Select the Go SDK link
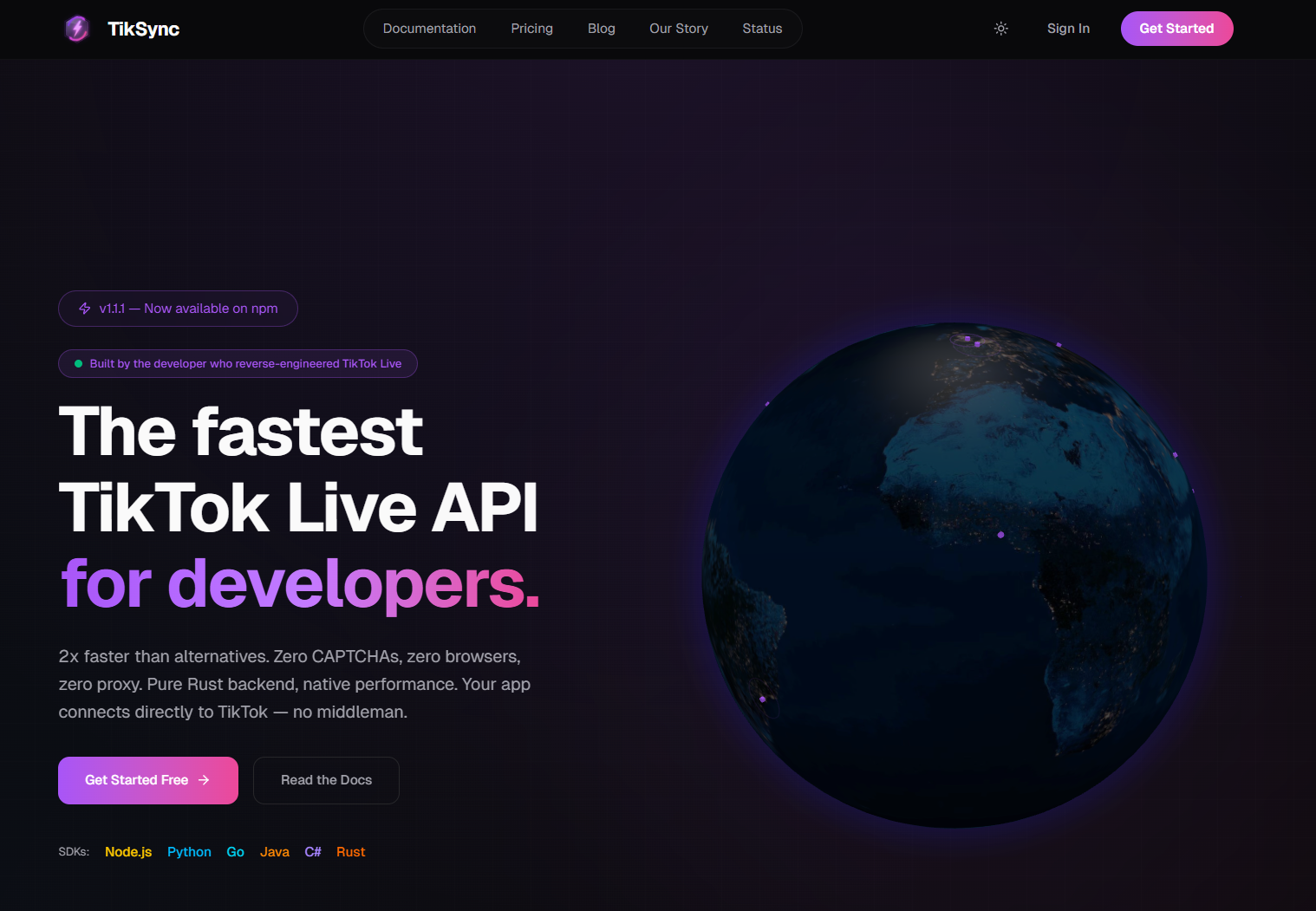Image resolution: width=1316 pixels, height=911 pixels. [235, 852]
